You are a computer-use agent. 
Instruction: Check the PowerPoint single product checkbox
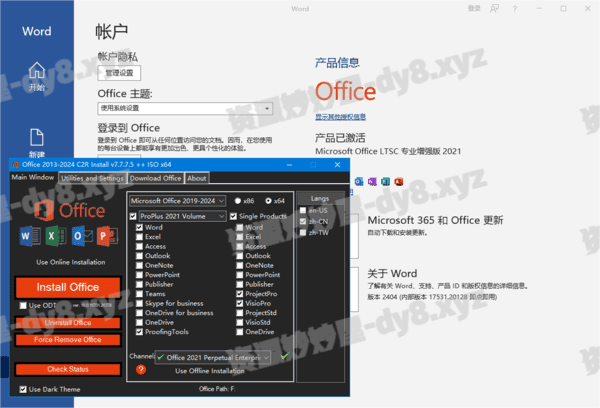pyautogui.click(x=240, y=275)
